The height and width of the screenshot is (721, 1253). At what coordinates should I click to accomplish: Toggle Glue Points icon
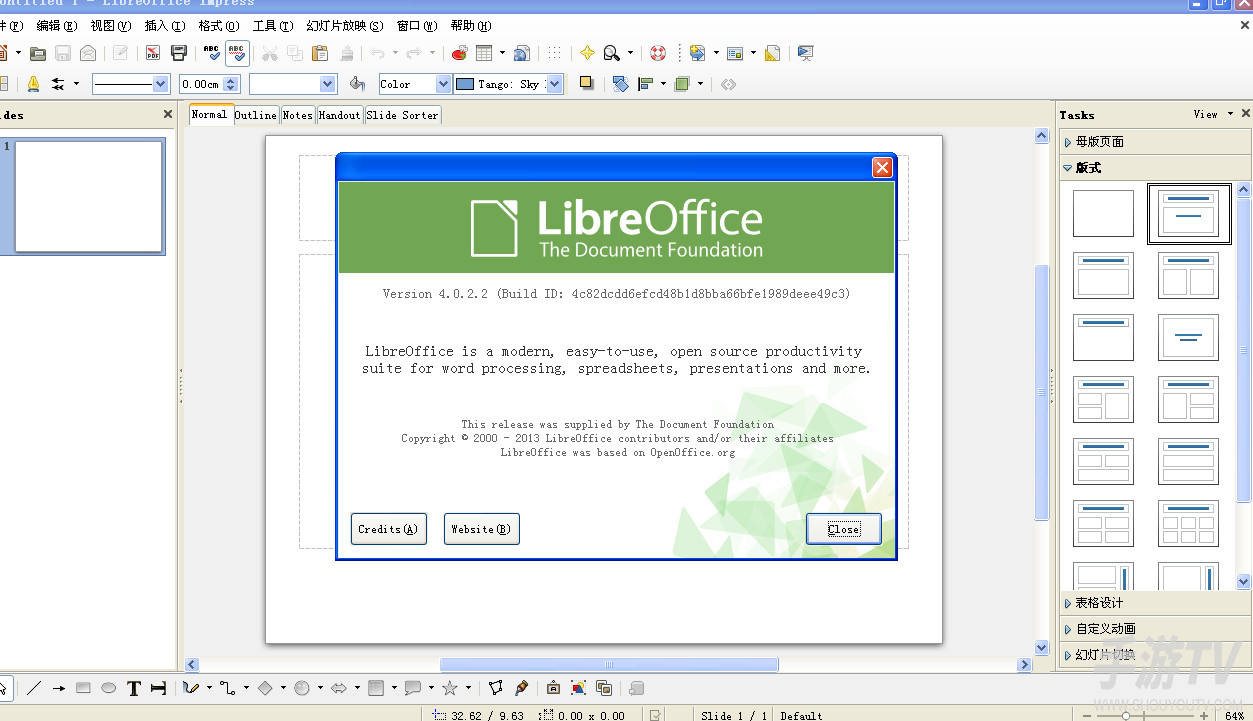pyautogui.click(x=521, y=688)
